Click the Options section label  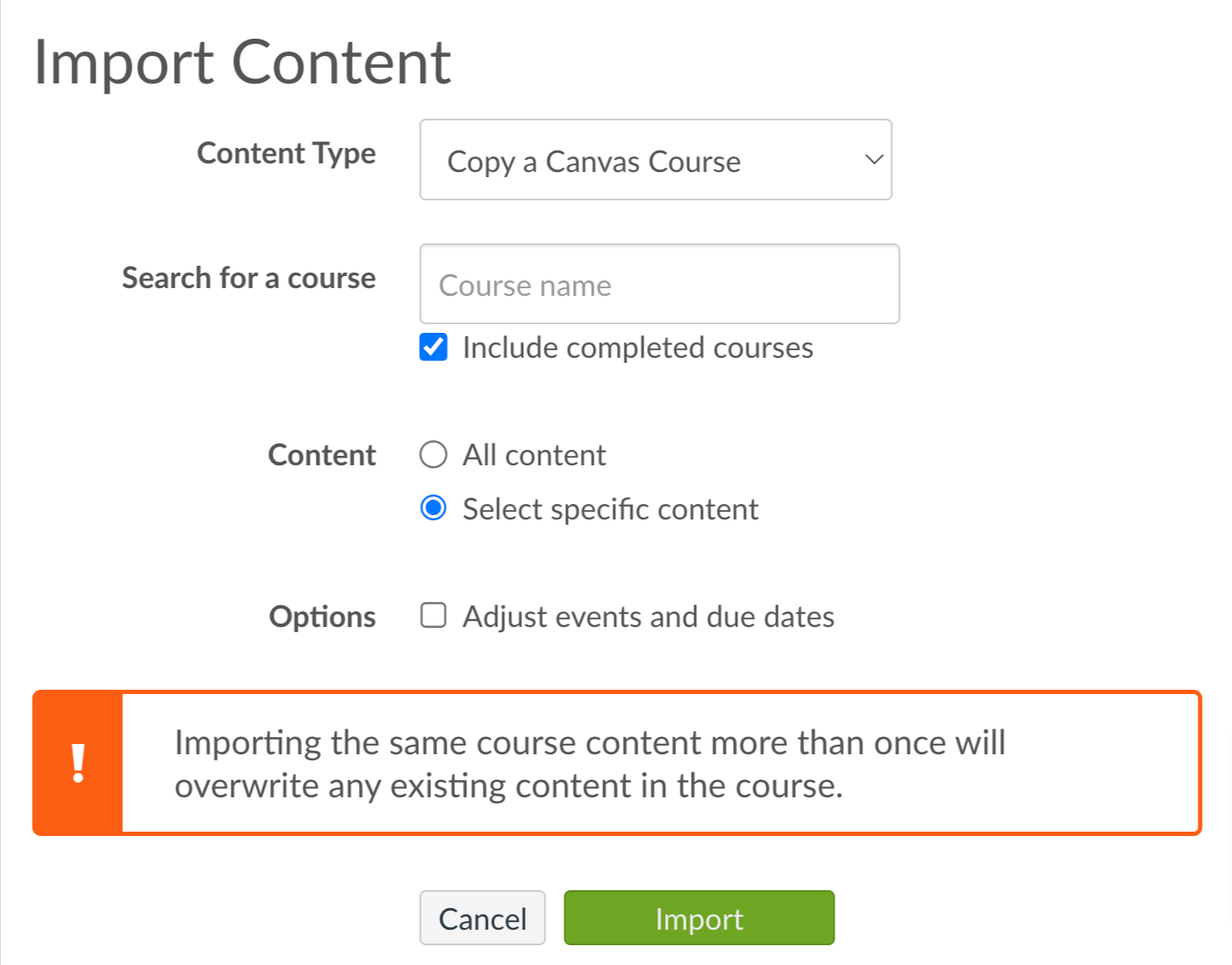(323, 616)
